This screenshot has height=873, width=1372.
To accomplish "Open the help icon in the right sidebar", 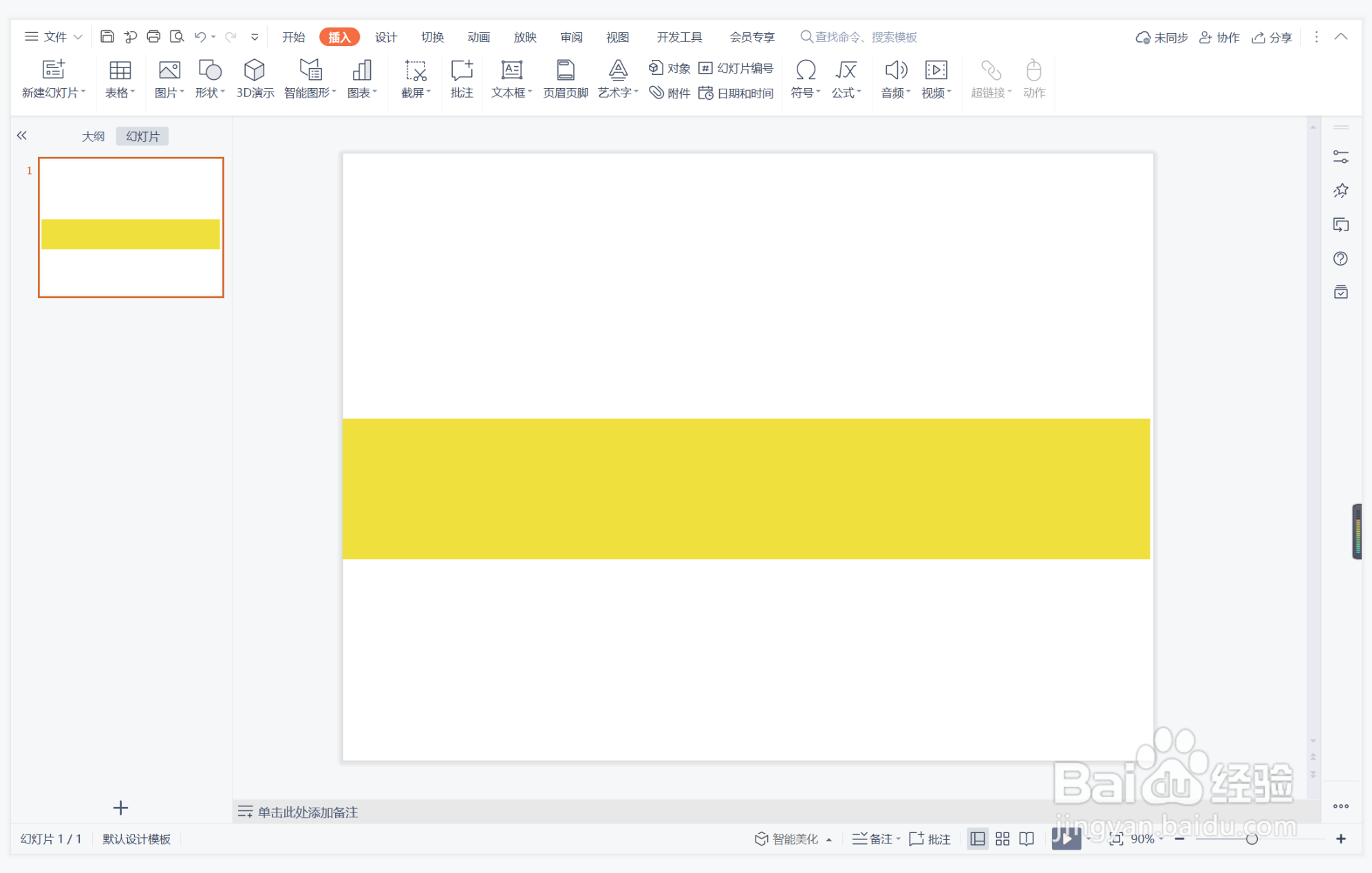I will (x=1340, y=259).
